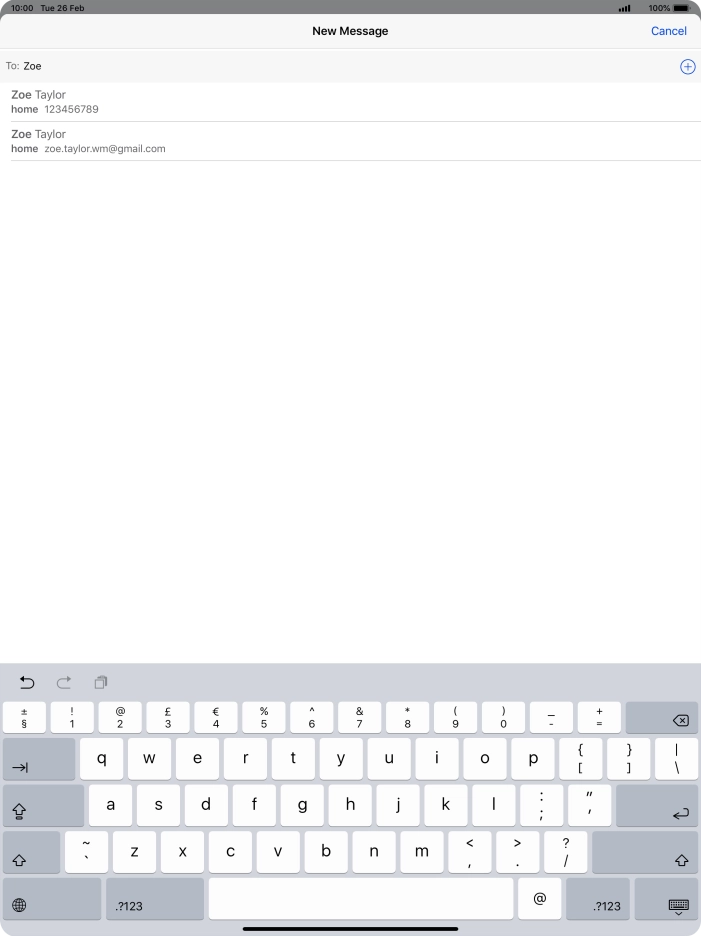Viewport: 701px width, 936px height.
Task: Tap the paste clipboard icon
Action: (x=101, y=683)
